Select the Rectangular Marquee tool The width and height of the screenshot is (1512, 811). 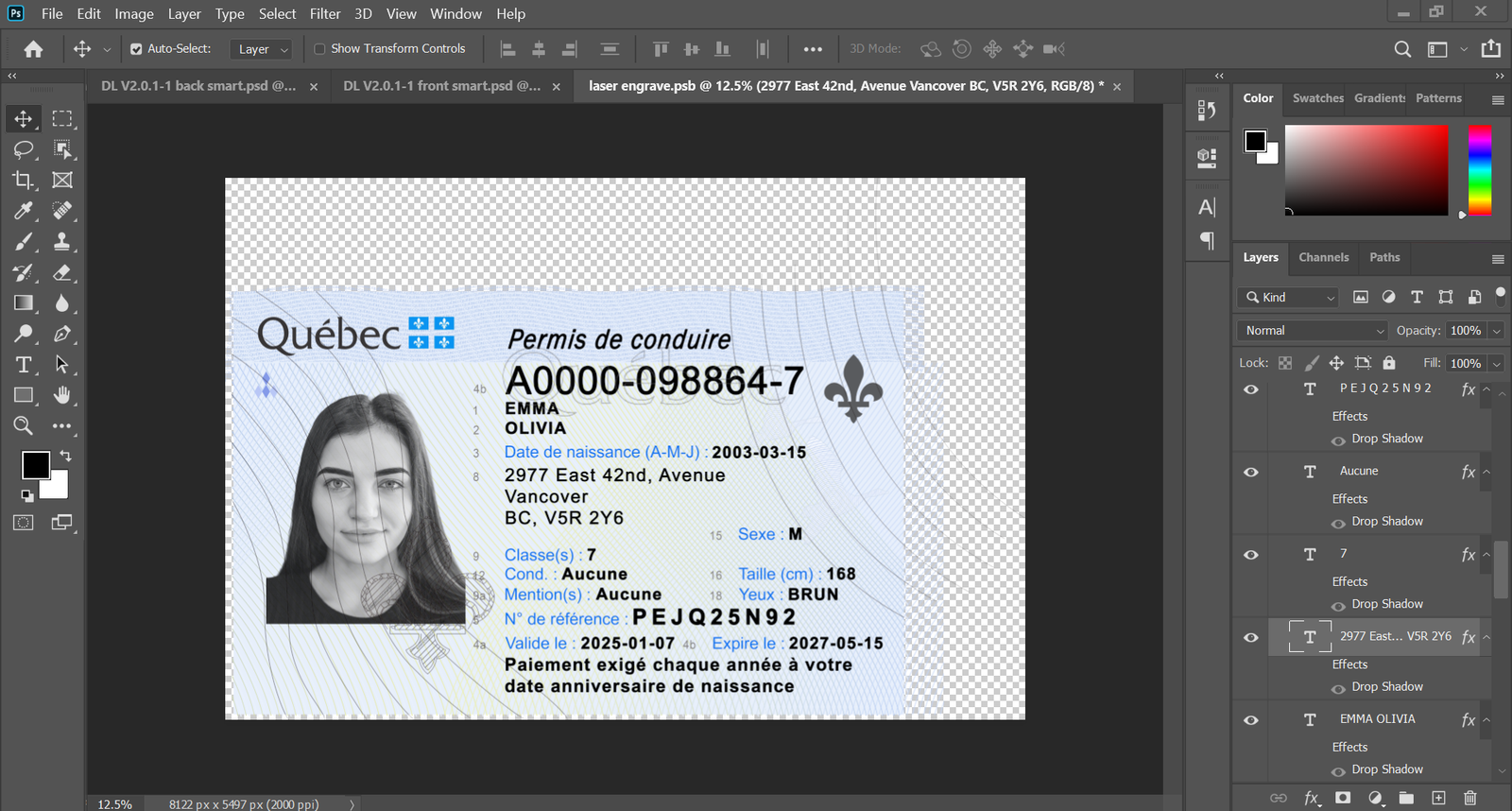click(x=62, y=119)
